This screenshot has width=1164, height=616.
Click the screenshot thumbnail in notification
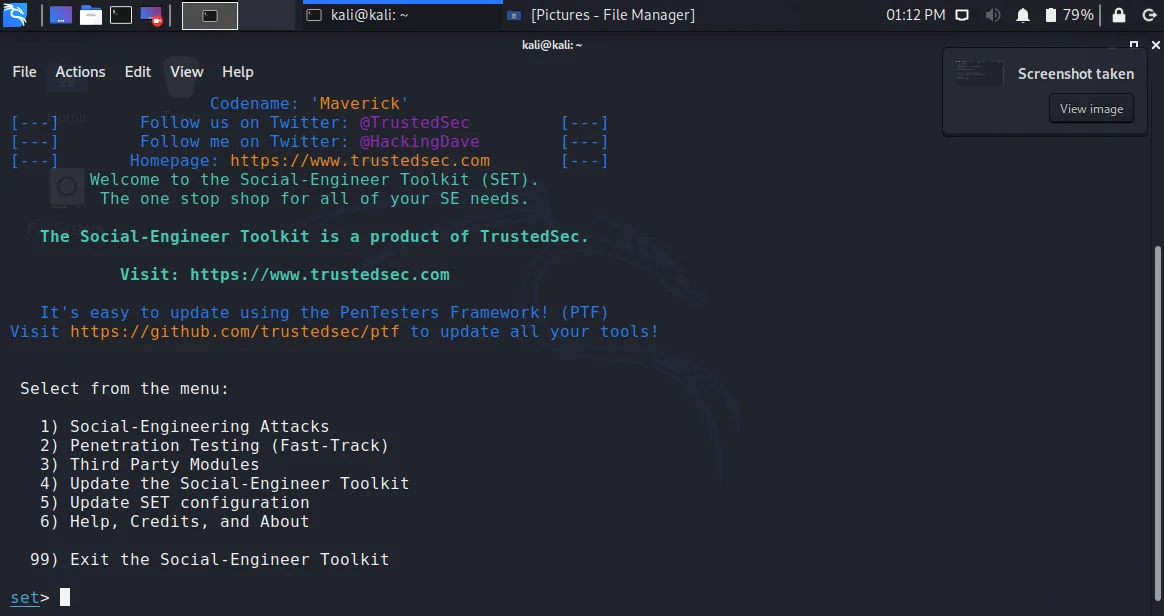(979, 73)
